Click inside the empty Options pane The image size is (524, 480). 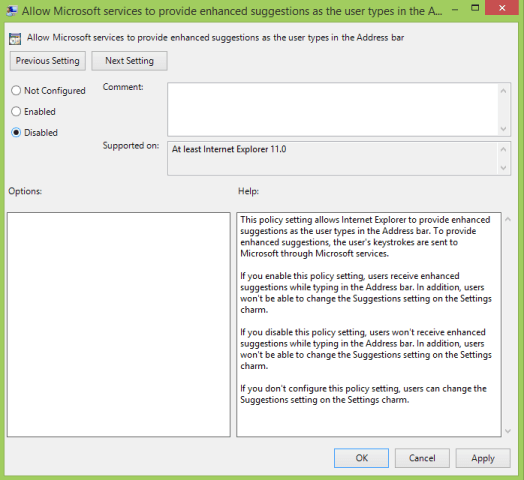click(x=119, y=324)
